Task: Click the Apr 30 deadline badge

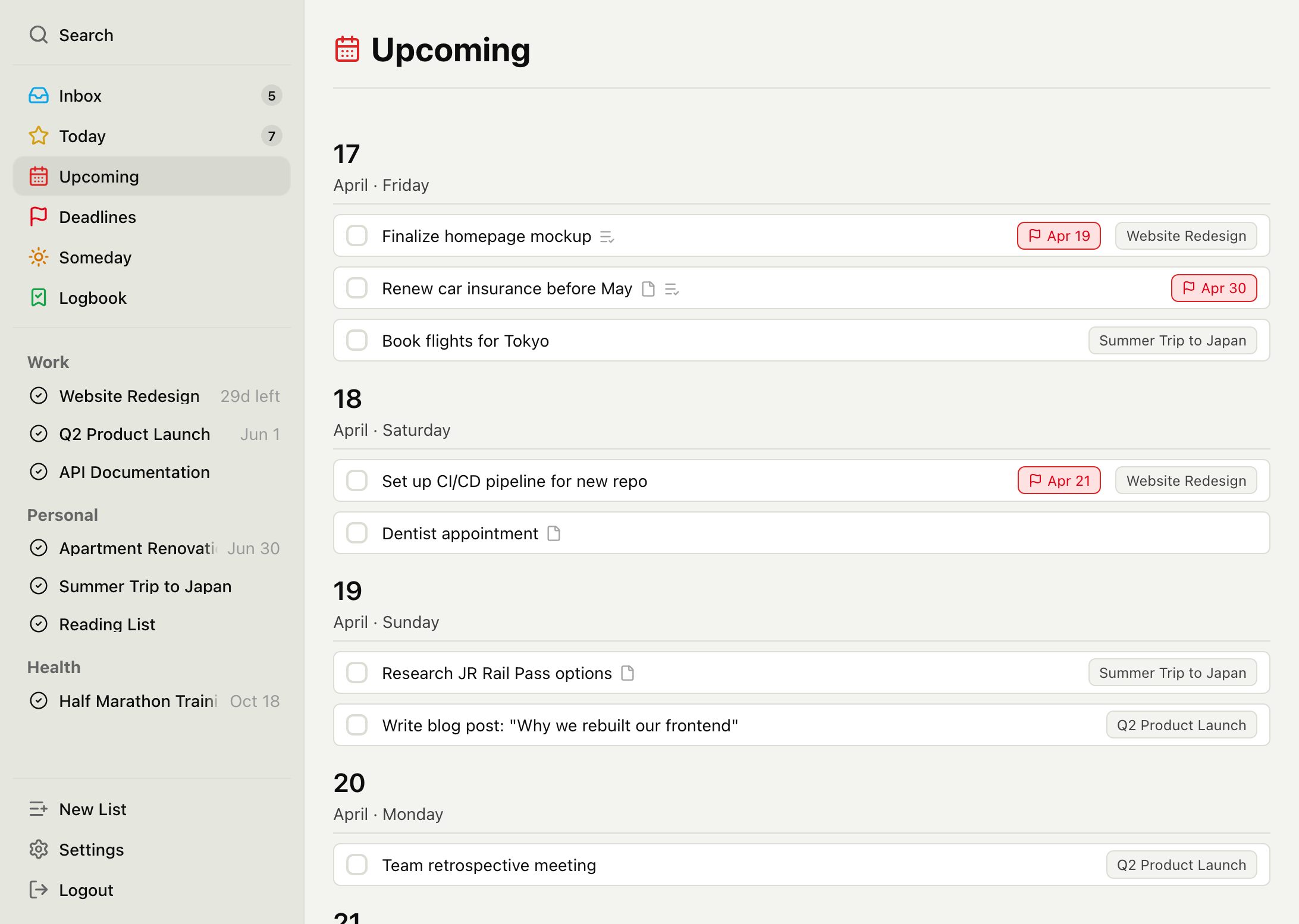Action: coord(1214,288)
